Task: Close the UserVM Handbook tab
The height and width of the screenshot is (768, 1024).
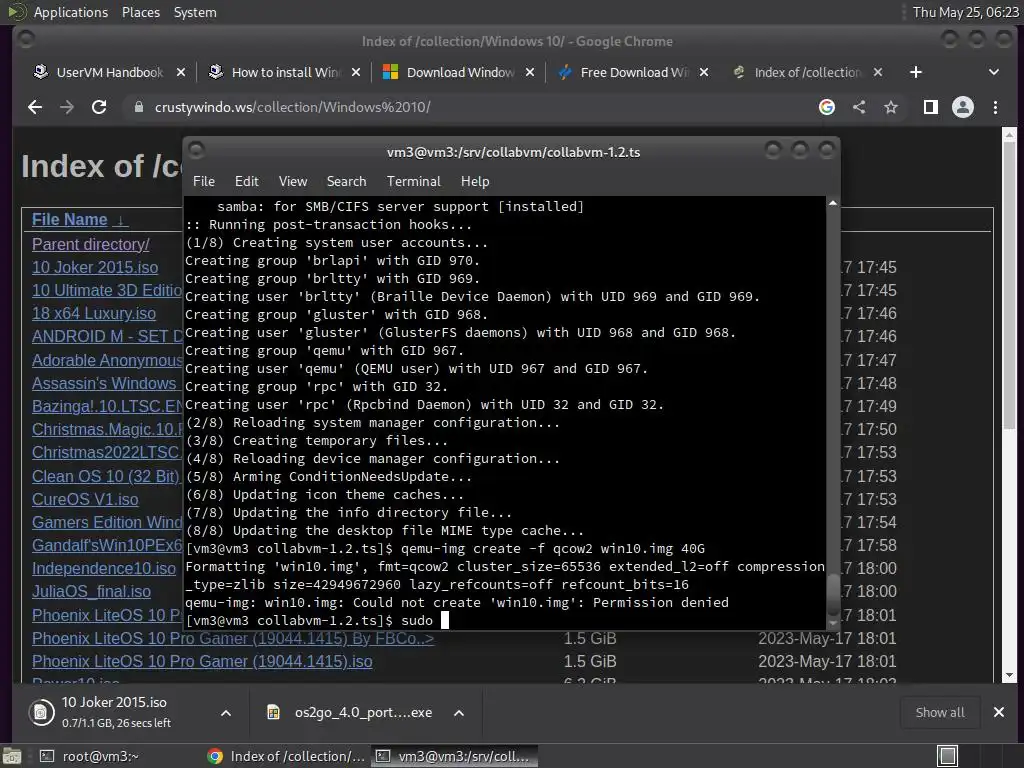Action: click(x=181, y=72)
